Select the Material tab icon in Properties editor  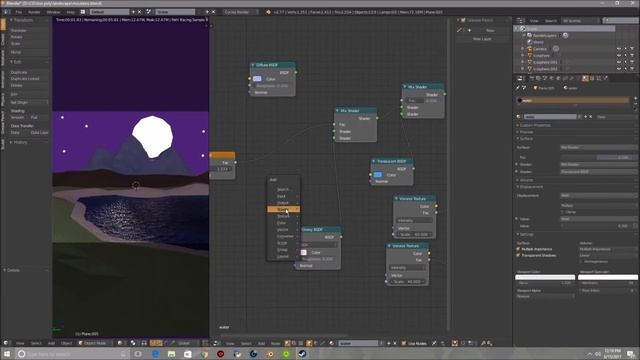coord(585,78)
